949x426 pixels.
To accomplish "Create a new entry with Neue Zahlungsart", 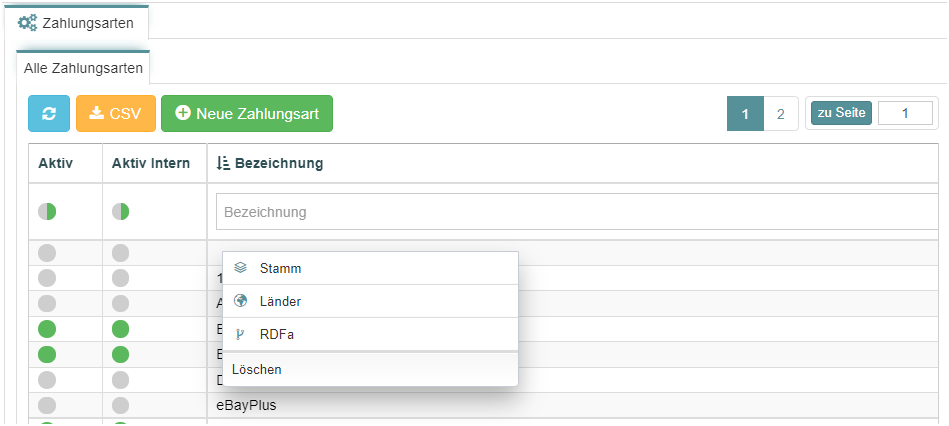I will coord(247,113).
